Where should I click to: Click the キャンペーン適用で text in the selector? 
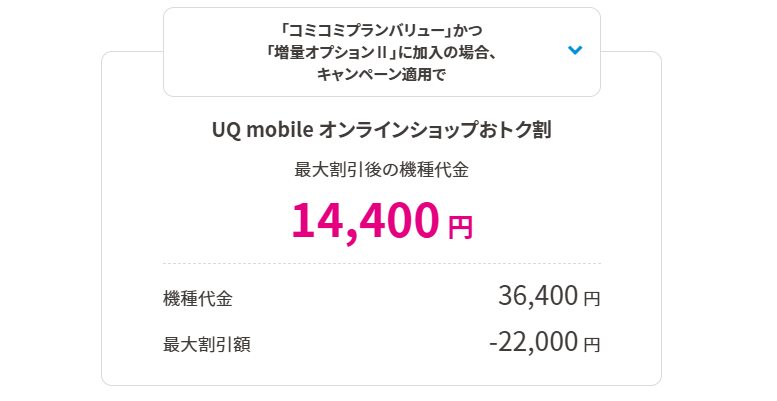pos(381,74)
